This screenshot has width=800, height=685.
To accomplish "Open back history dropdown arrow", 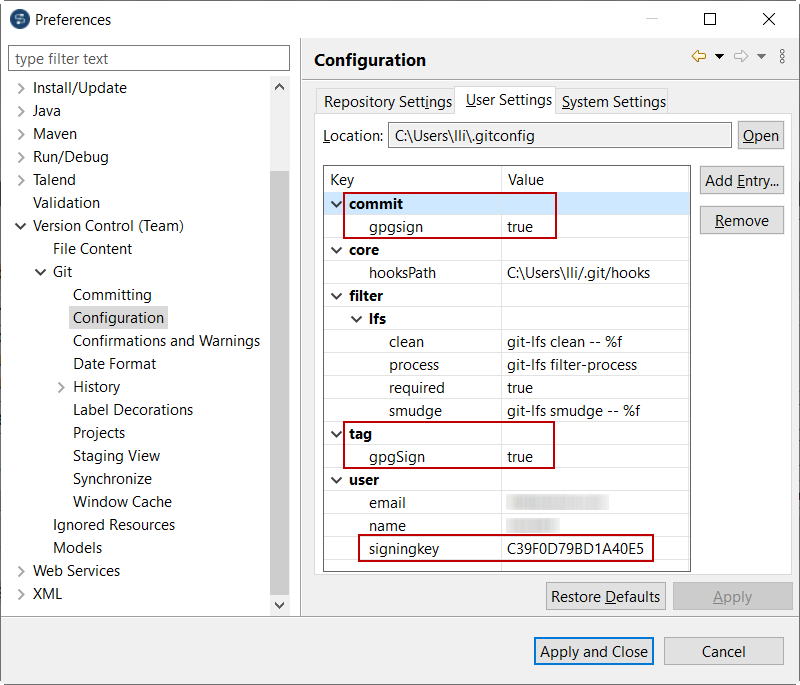I will pyautogui.click(x=719, y=57).
